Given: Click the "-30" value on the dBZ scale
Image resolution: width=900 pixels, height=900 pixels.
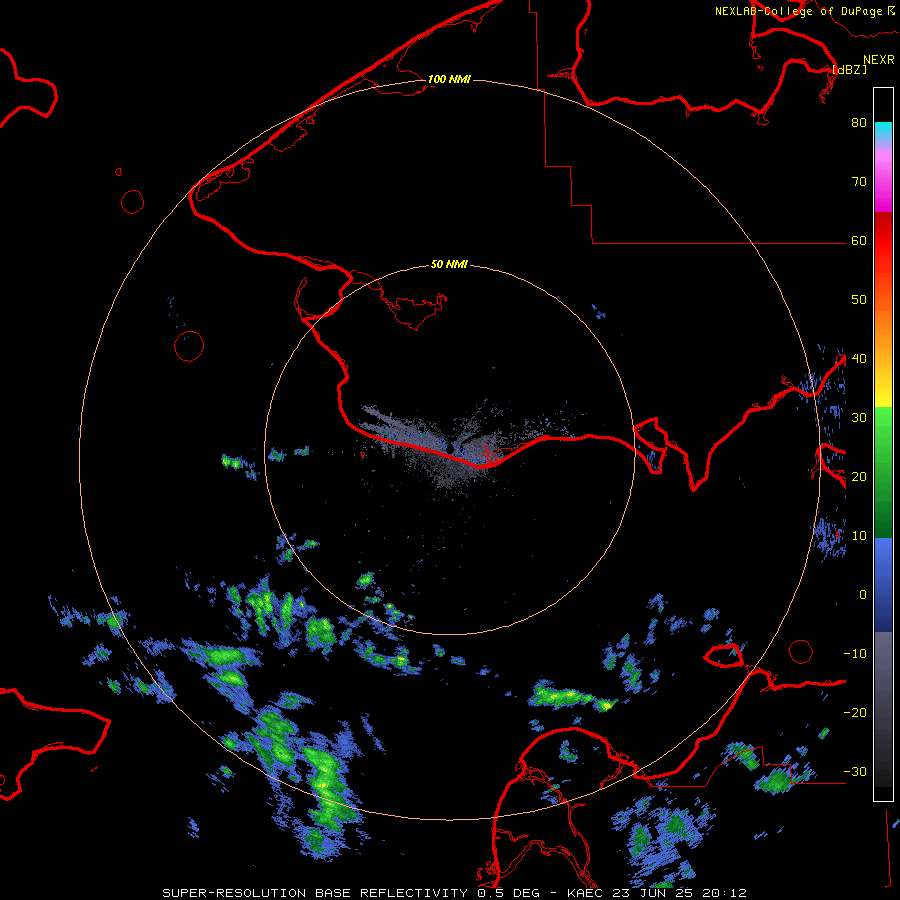Looking at the screenshot, I should (855, 771).
